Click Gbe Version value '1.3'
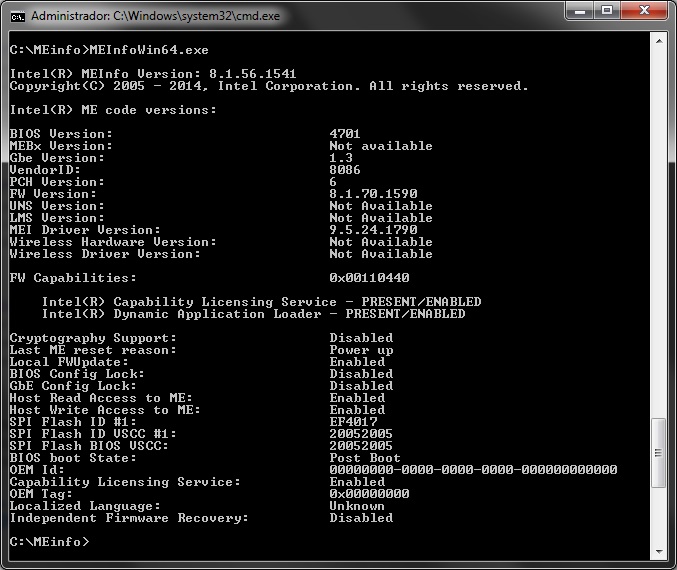The width and height of the screenshot is (677, 570). point(341,158)
